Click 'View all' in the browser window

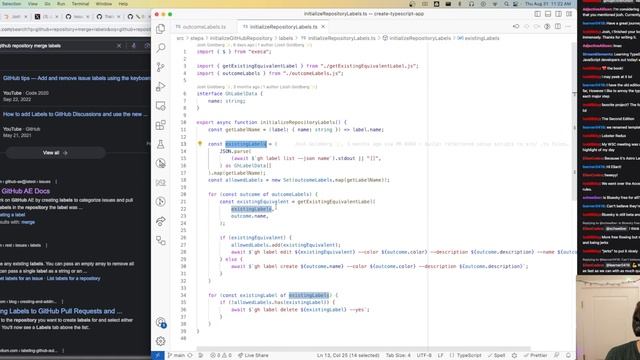pos(55,153)
